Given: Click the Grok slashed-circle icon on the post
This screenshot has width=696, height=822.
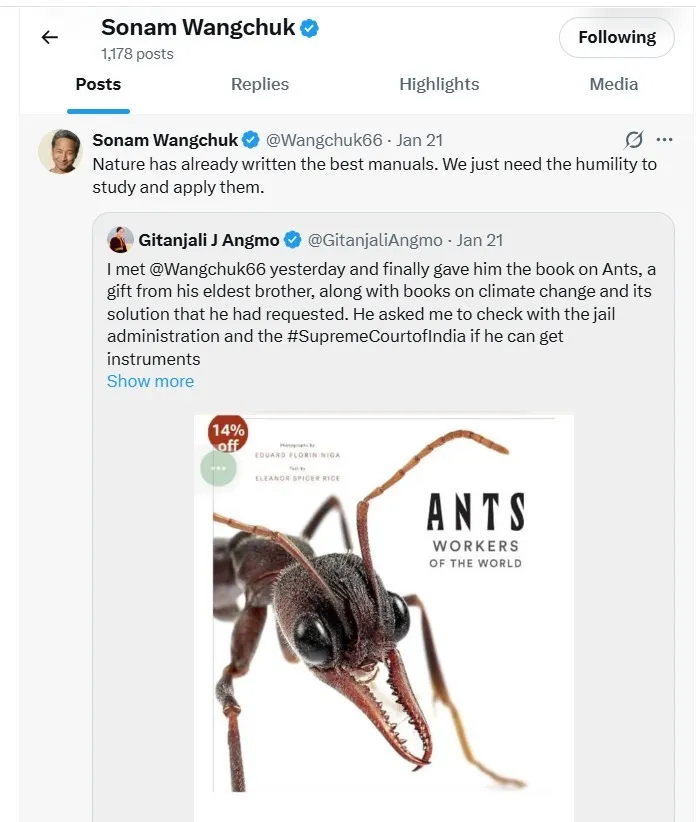Looking at the screenshot, I should (633, 140).
